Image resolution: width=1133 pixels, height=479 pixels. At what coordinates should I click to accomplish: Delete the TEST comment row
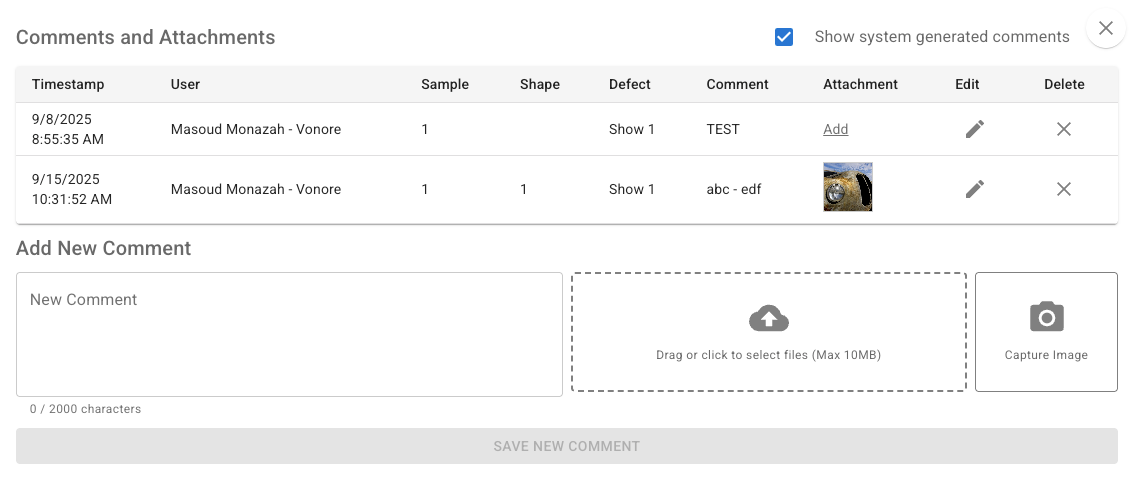(x=1064, y=129)
